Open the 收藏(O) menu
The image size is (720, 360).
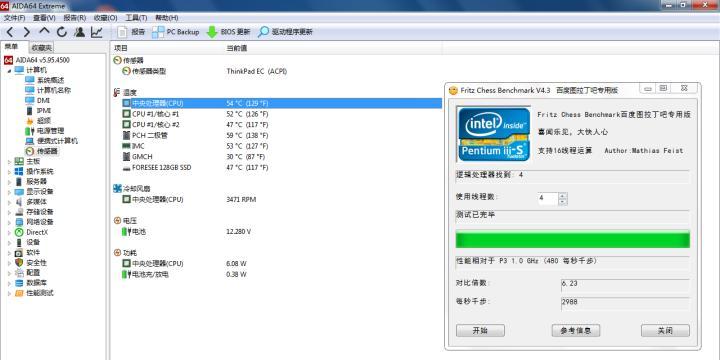pyautogui.click(x=105, y=17)
